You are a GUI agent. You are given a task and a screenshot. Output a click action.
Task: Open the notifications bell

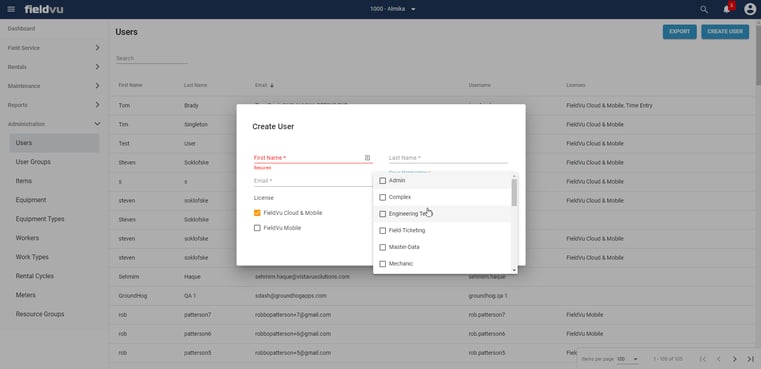pos(727,9)
